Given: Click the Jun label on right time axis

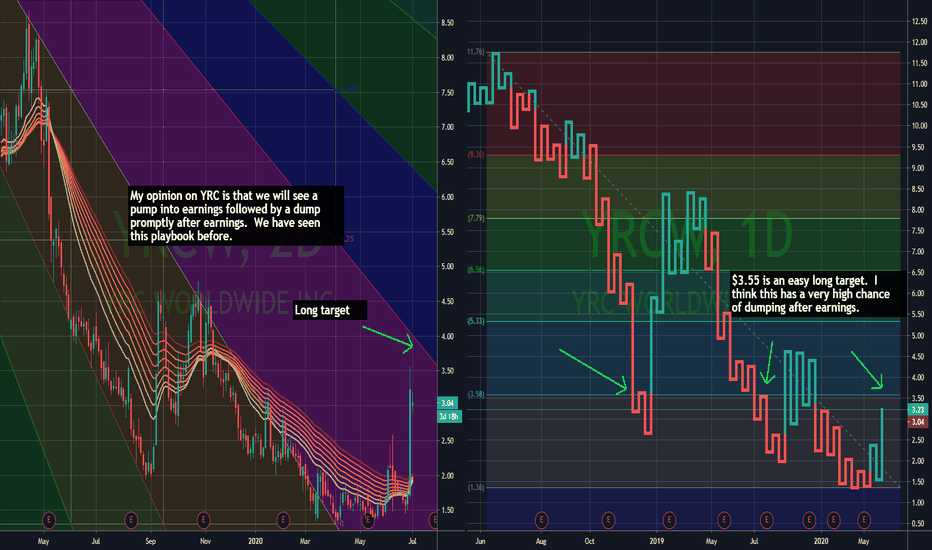Looking at the screenshot, I should tap(480, 541).
